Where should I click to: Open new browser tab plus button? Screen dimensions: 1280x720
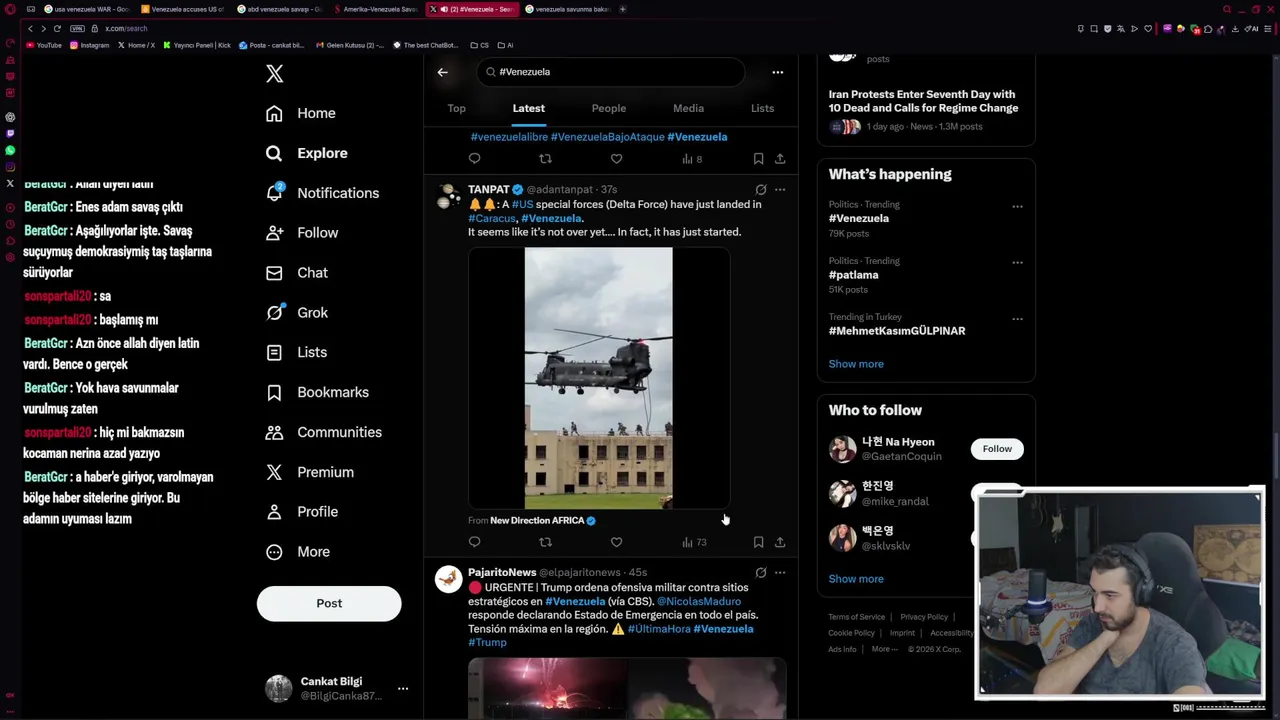pyautogui.click(x=623, y=9)
